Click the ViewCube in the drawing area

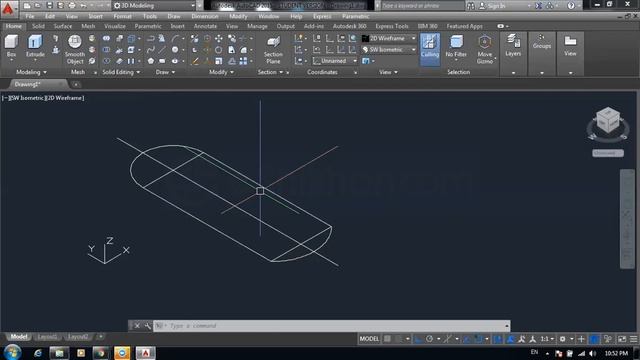pyautogui.click(x=608, y=120)
